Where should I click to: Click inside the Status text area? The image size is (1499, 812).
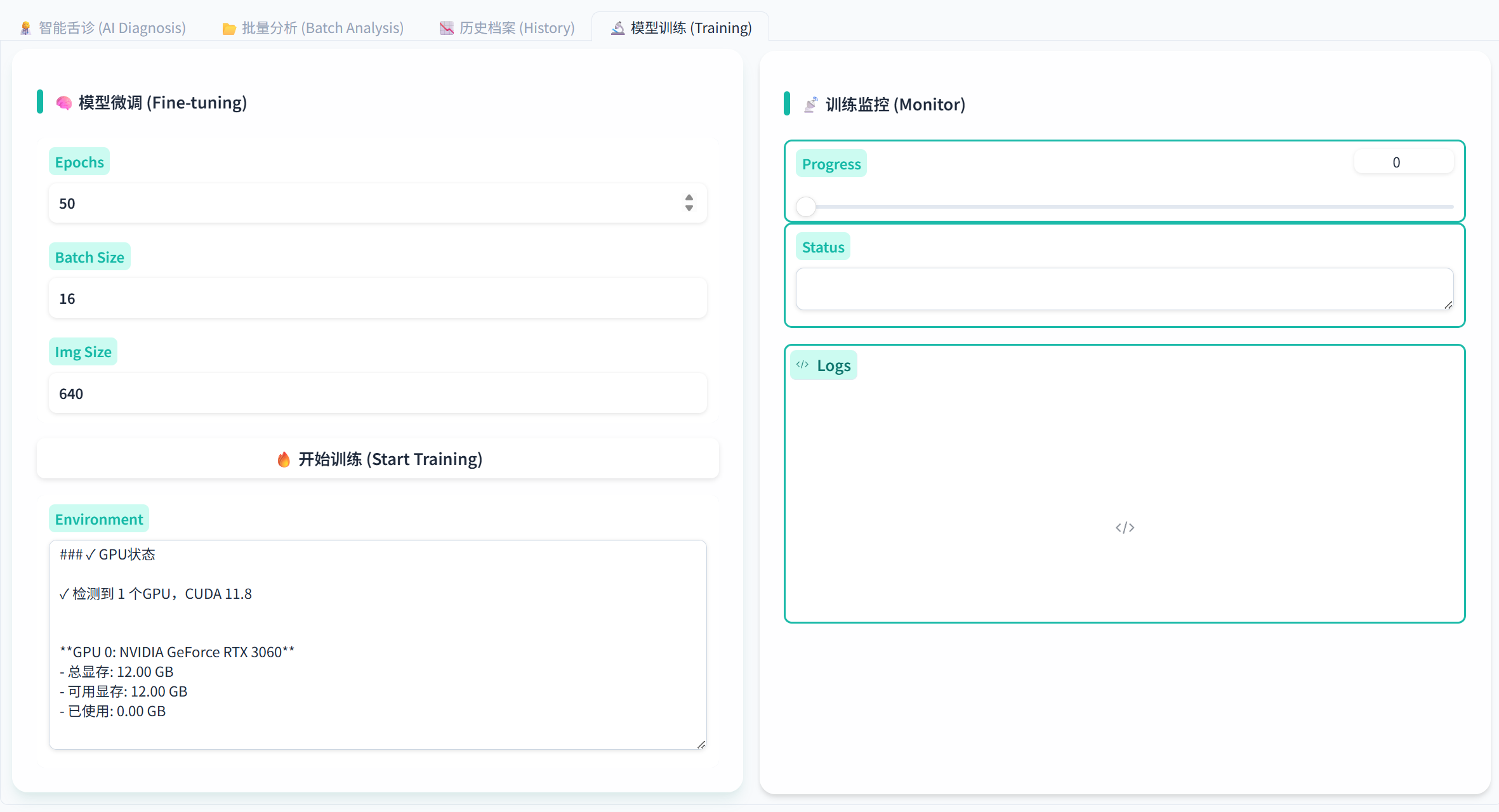point(1124,289)
